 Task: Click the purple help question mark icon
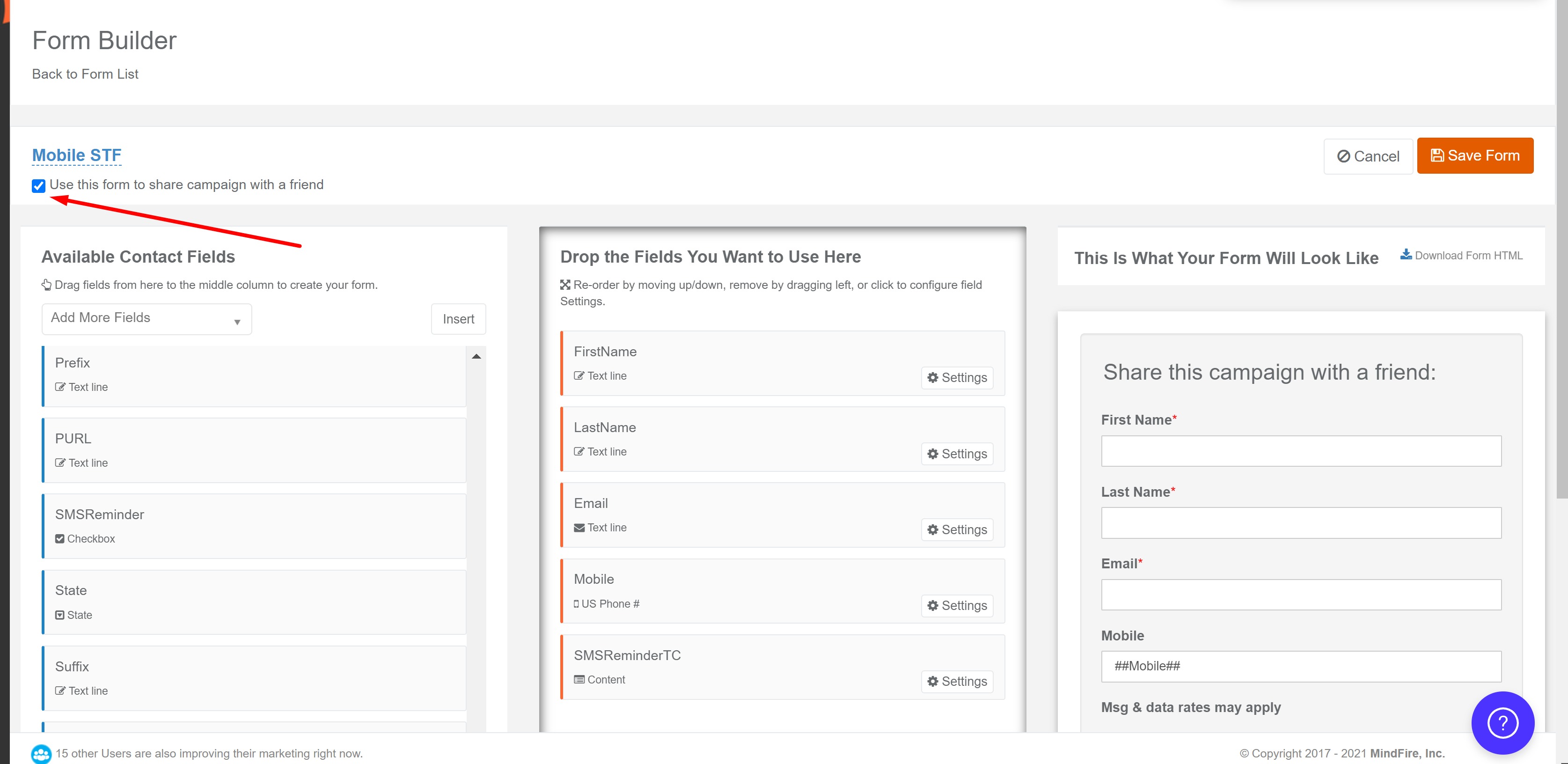tap(1502, 723)
